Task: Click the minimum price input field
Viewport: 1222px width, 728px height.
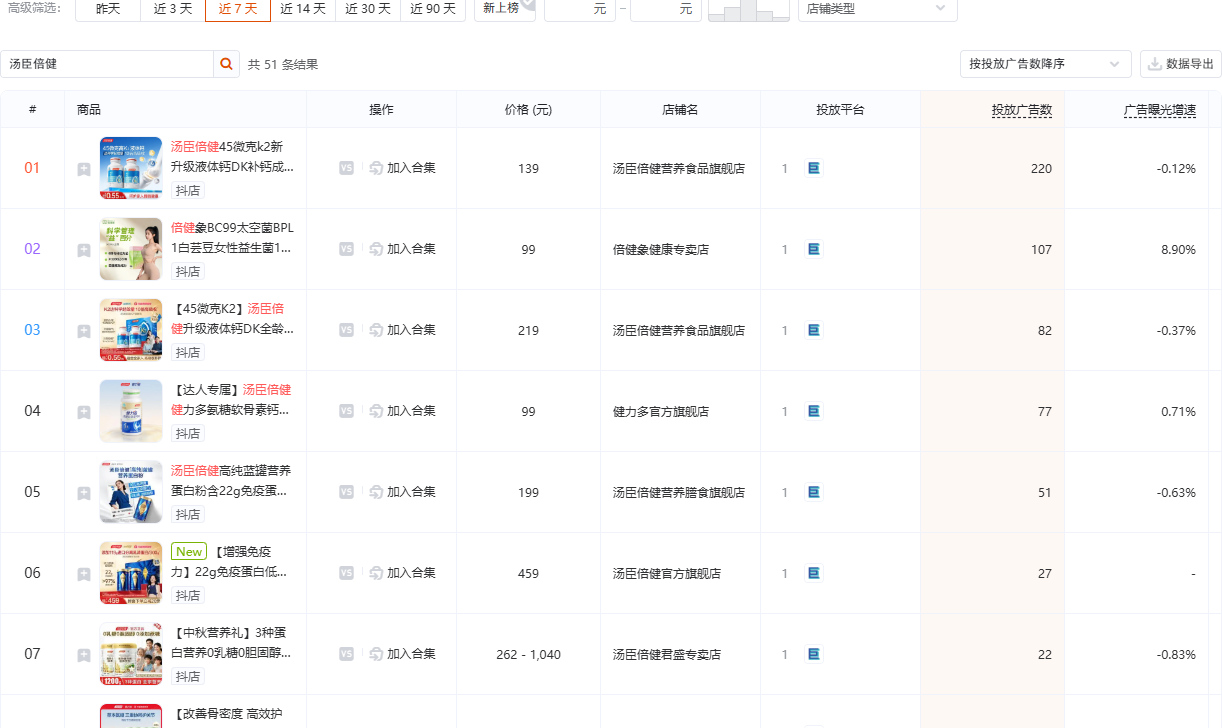Action: point(579,8)
